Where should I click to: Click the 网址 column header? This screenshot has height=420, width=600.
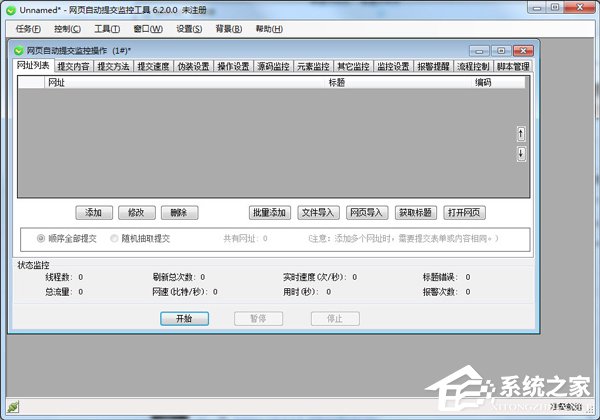tap(184, 83)
